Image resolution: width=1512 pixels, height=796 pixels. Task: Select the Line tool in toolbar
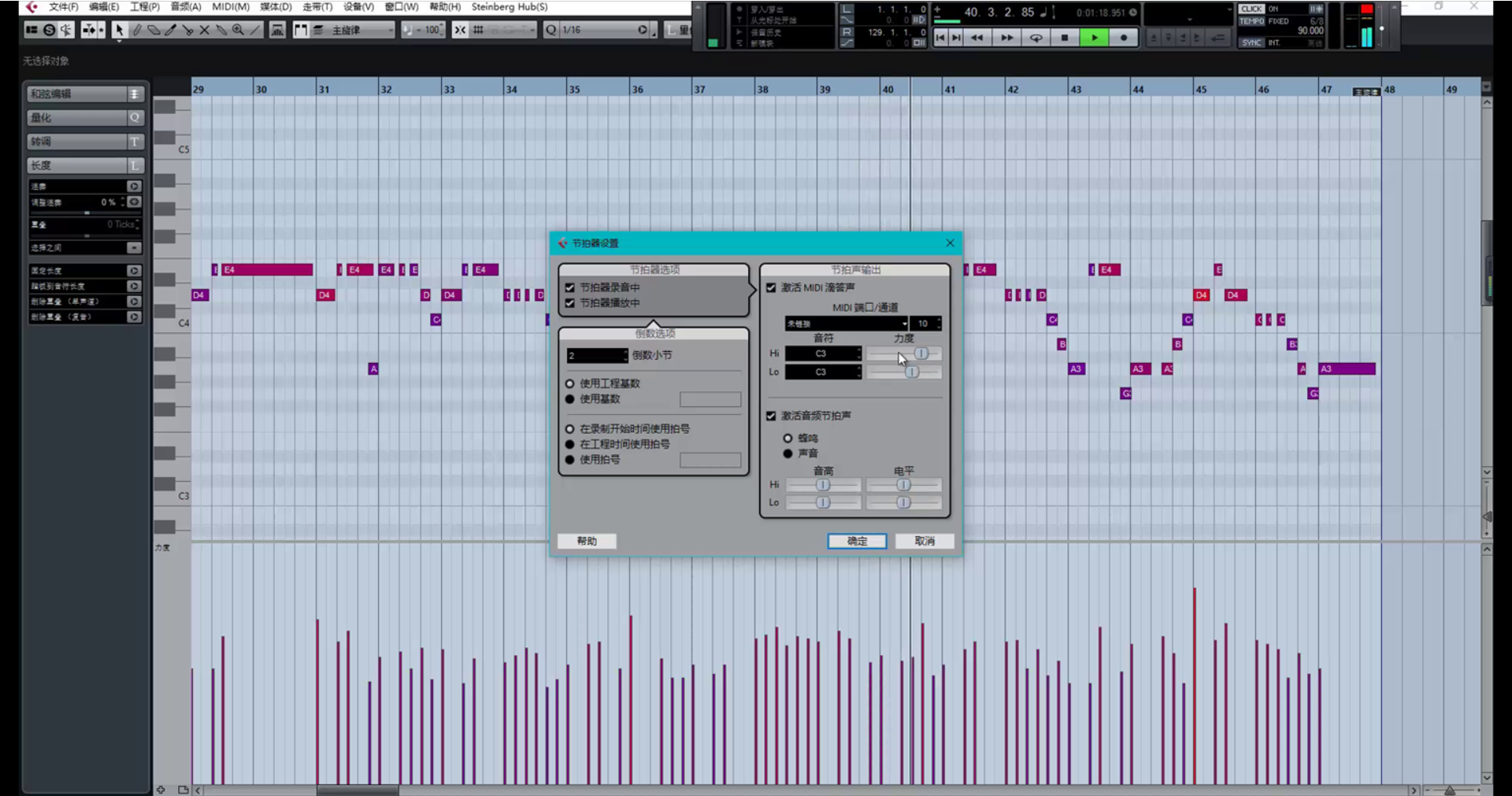tap(255, 30)
